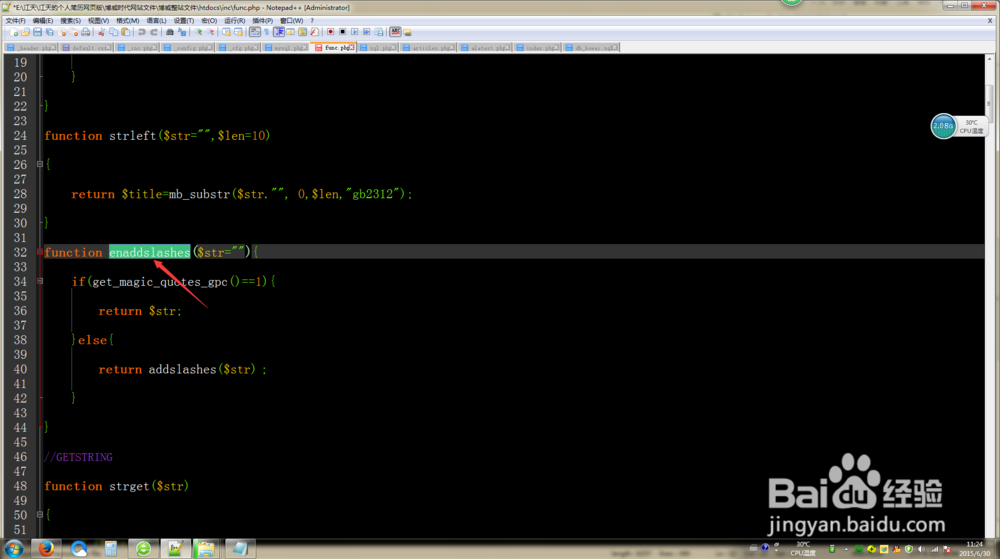This screenshot has height=559, width=1000.
Task: Open Notepad++ taskbar icon
Action: pyautogui.click(x=175, y=549)
